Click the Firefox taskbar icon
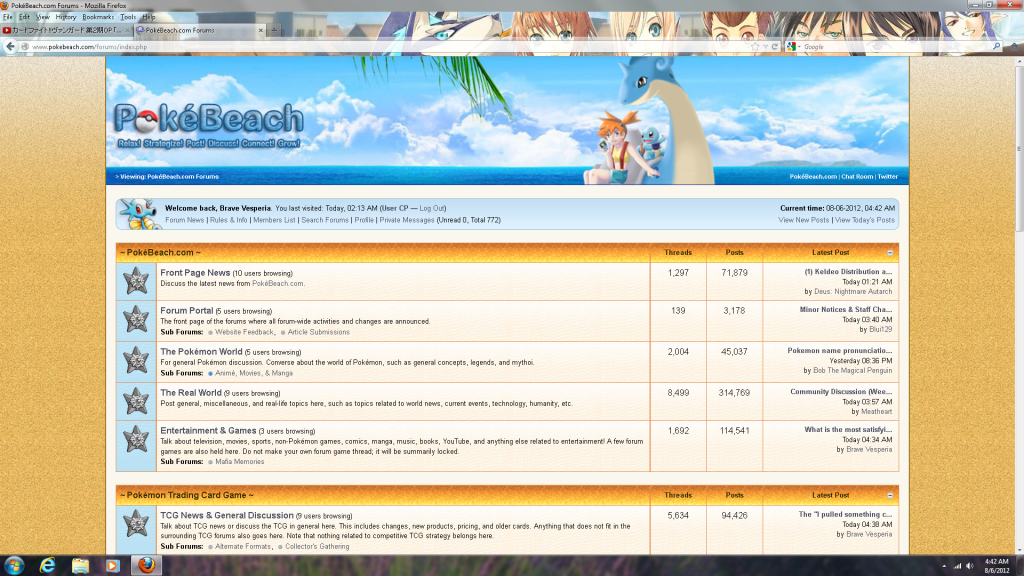1024x576 pixels. 146,566
